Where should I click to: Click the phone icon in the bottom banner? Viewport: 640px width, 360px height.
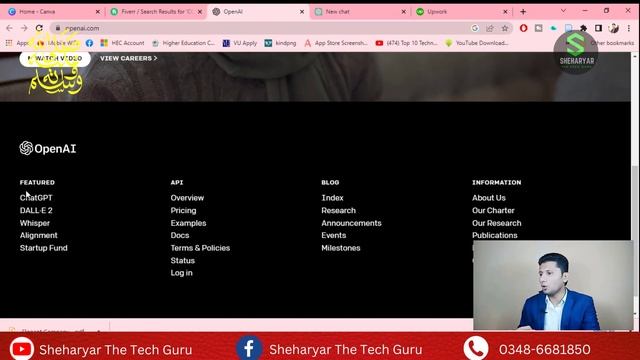[476, 349]
